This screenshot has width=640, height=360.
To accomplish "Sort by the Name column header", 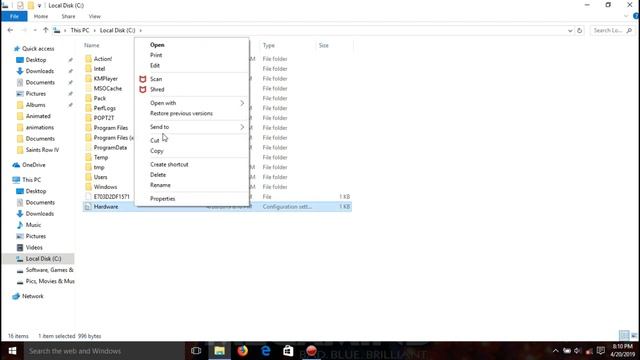I will [92, 45].
